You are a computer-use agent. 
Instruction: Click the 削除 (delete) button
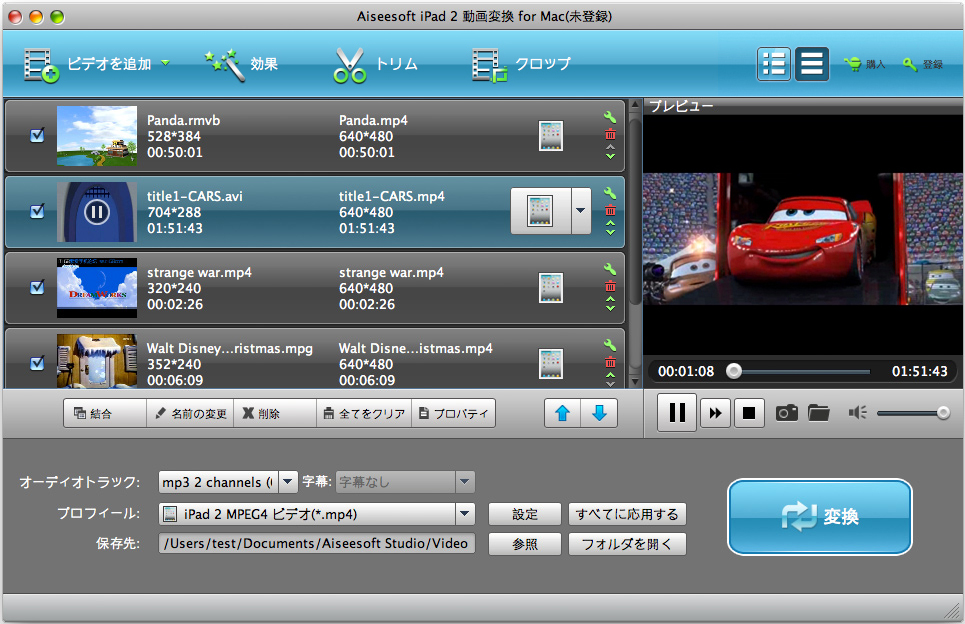click(274, 414)
